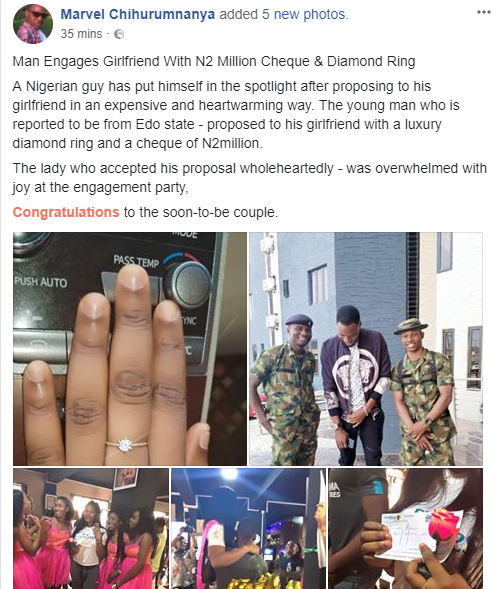
Task: Click the 'A Nigerian guy' paragraph
Action: coord(236,115)
